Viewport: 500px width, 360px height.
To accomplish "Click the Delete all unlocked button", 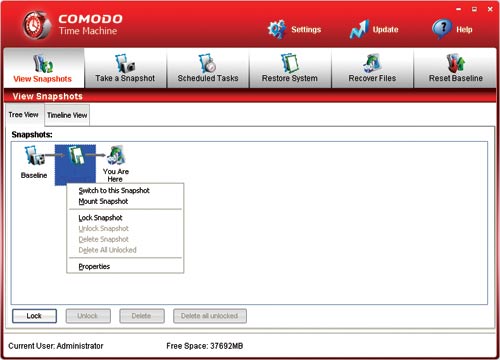I will (210, 316).
